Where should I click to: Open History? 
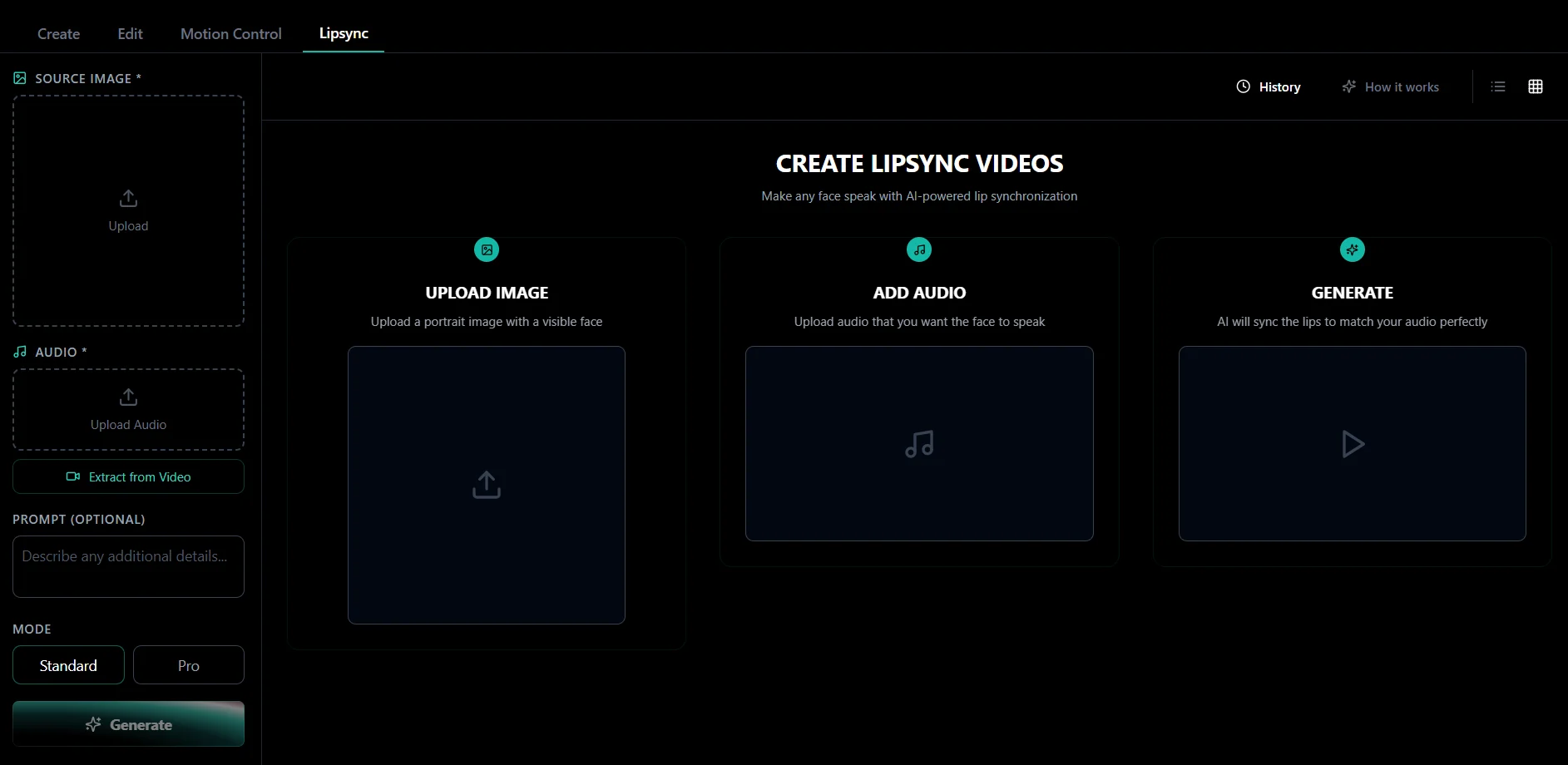(x=1268, y=86)
